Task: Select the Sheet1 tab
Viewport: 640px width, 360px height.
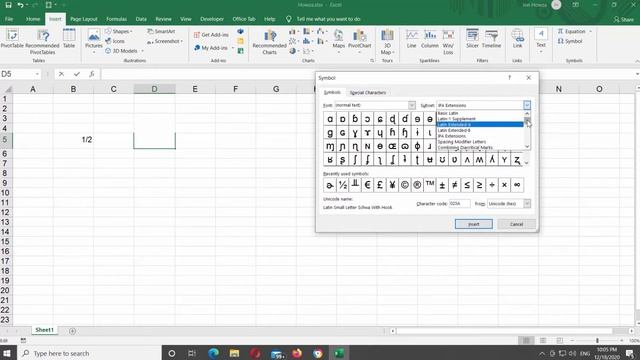Action: coord(44,330)
